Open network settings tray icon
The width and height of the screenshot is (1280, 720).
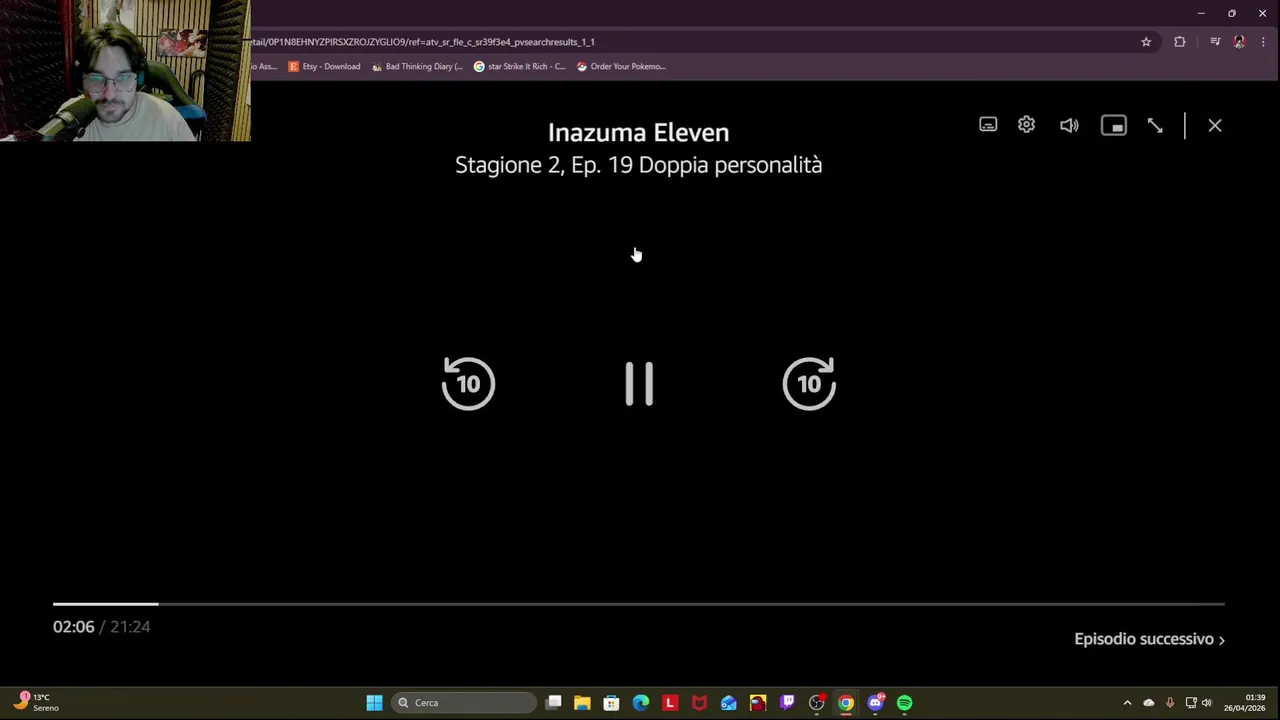[x=1191, y=703]
